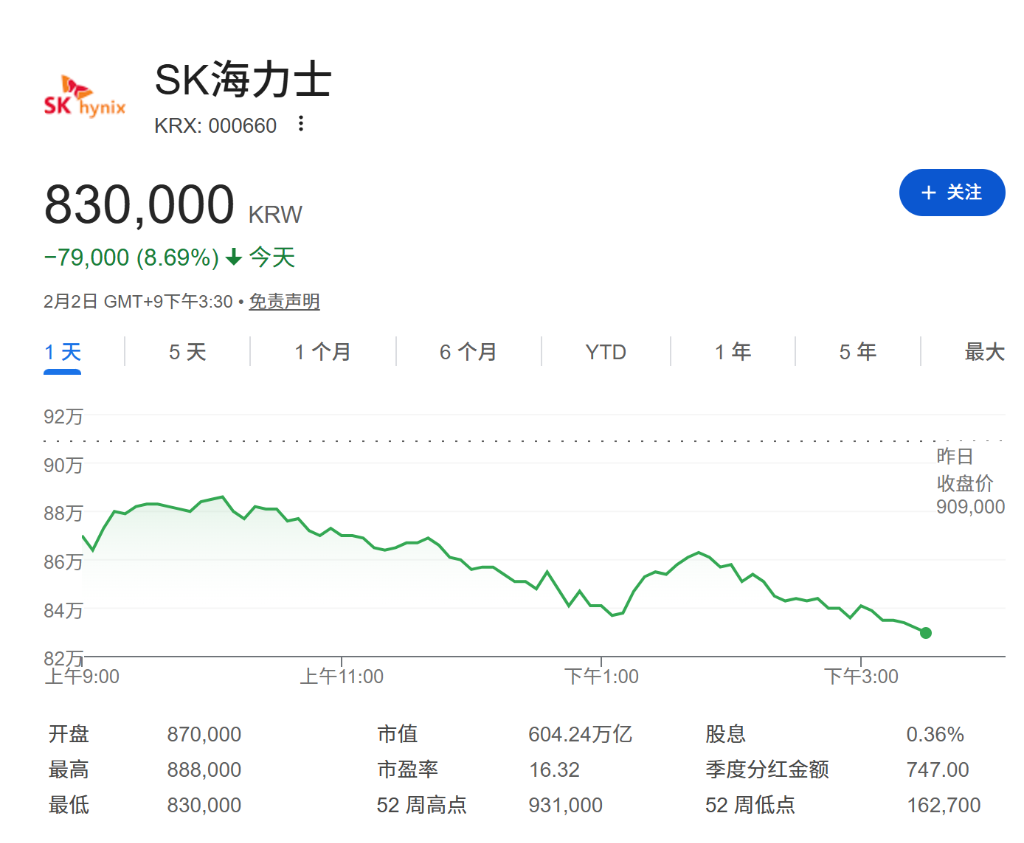1024x843 pixels.
Task: Switch to the YTD time range
Action: [605, 352]
